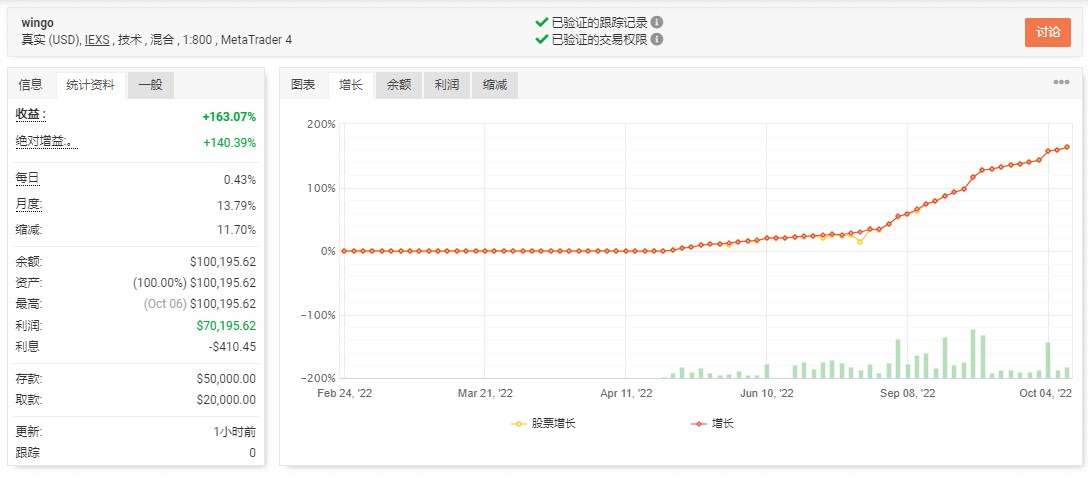This screenshot has width=1088, height=478.
Task: Click the green check next to 已验证的交易权限
Action: [x=542, y=40]
